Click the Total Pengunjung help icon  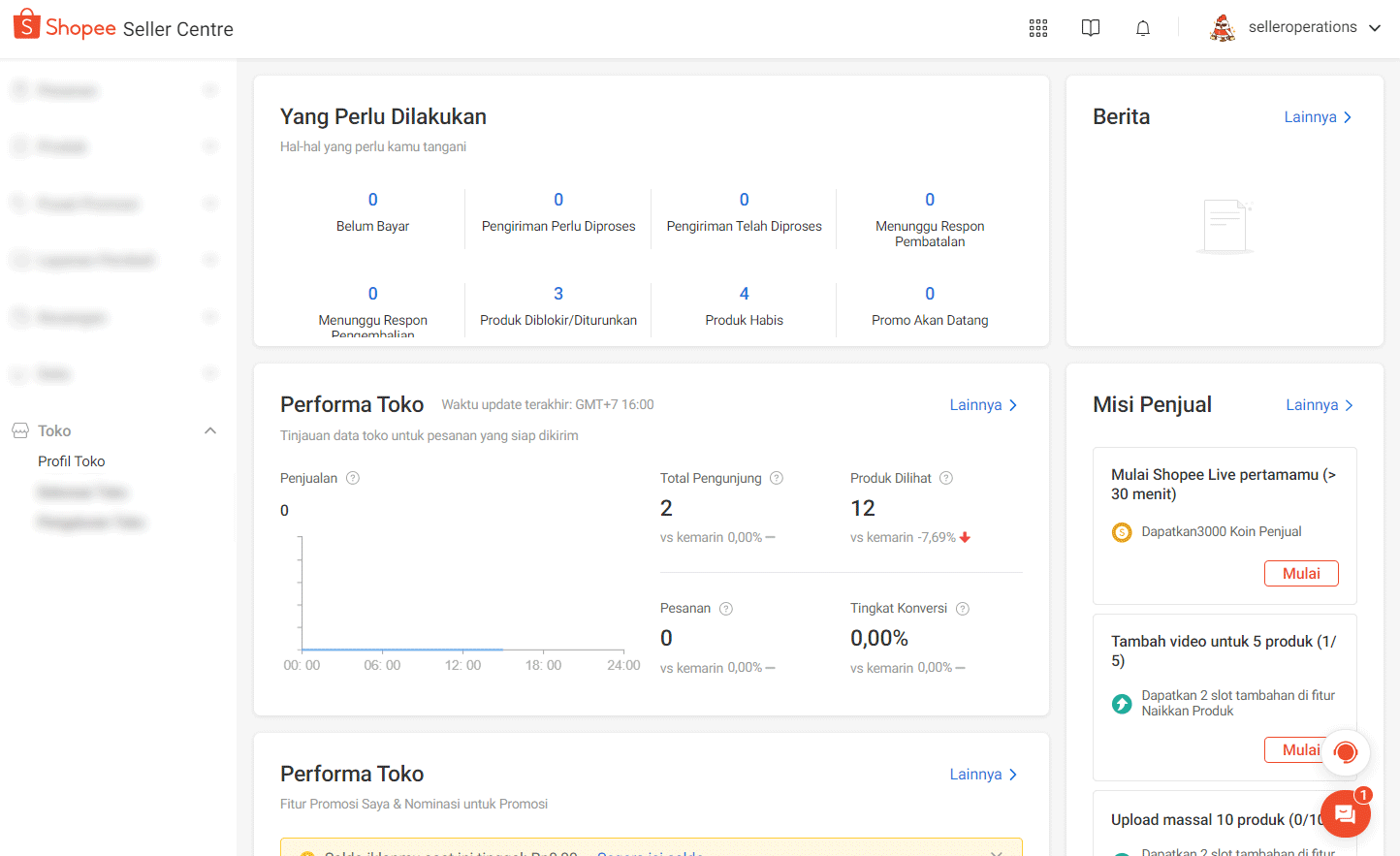[x=777, y=478]
